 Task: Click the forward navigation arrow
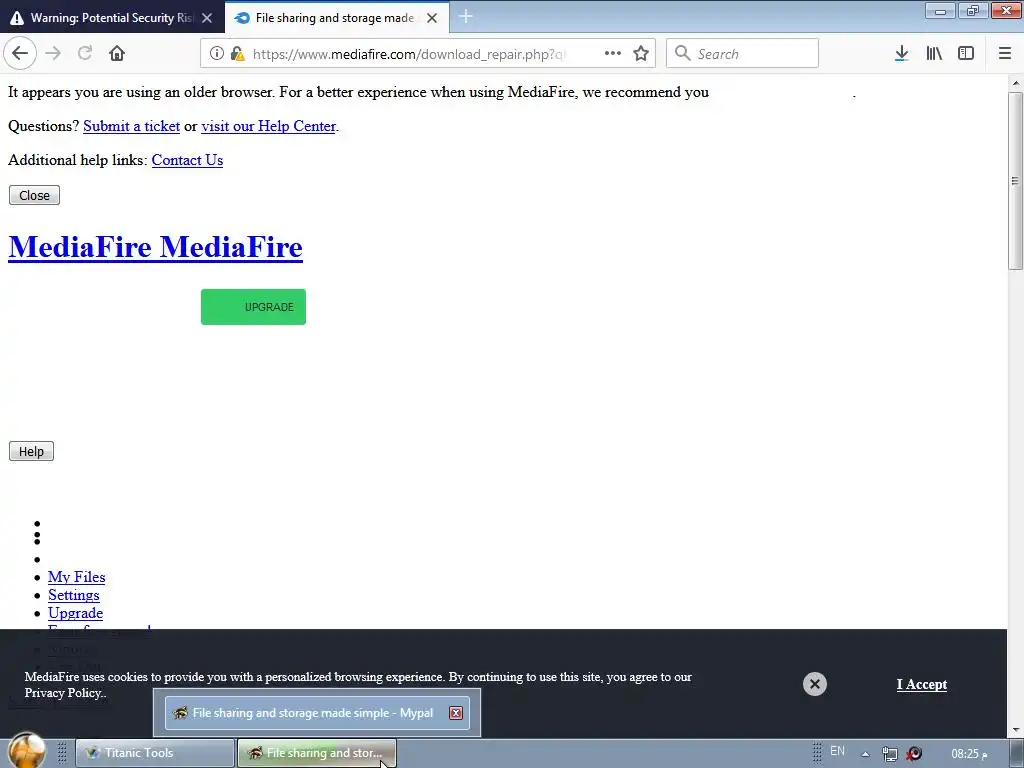pos(53,54)
